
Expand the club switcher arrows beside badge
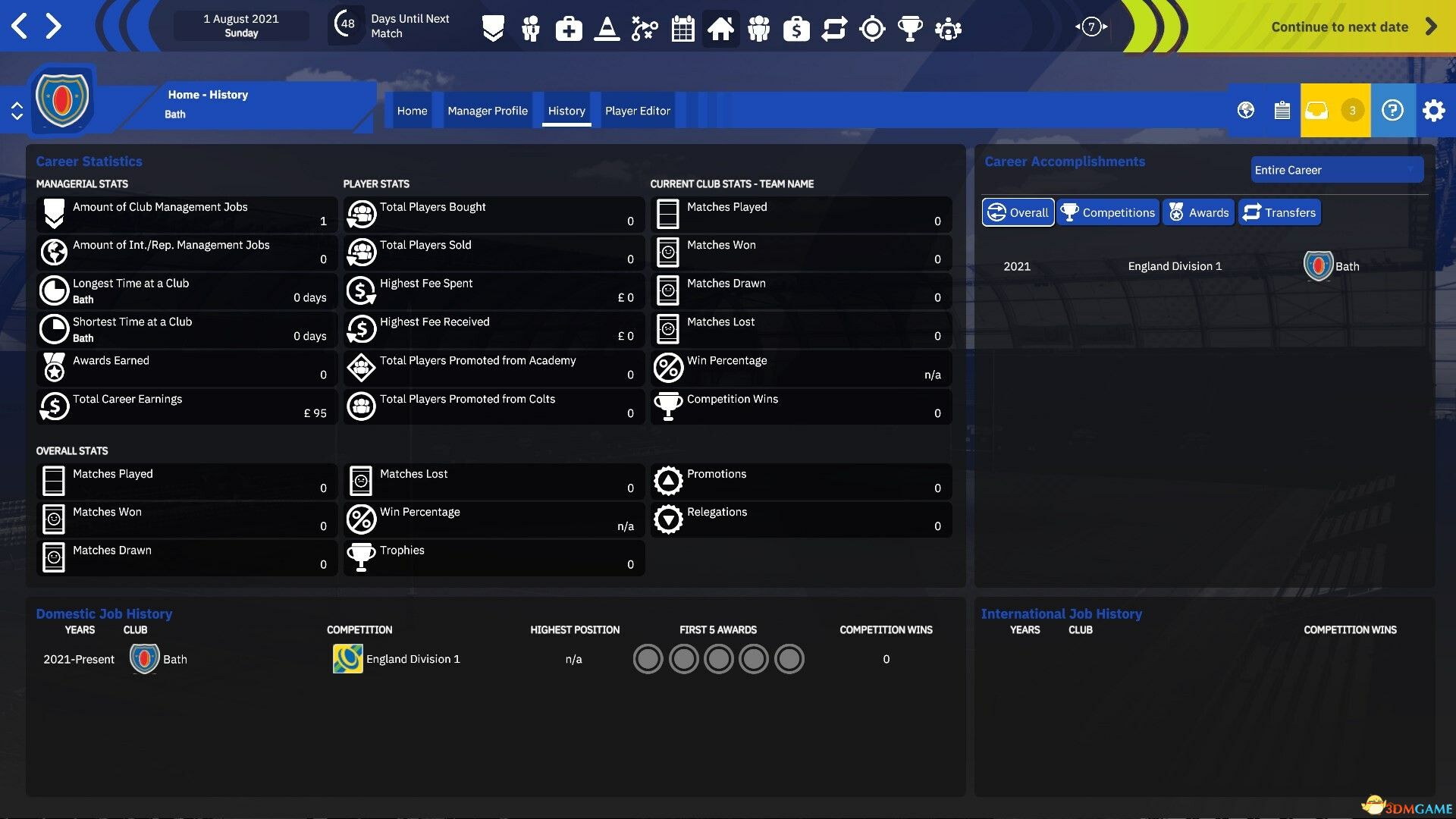(x=17, y=111)
